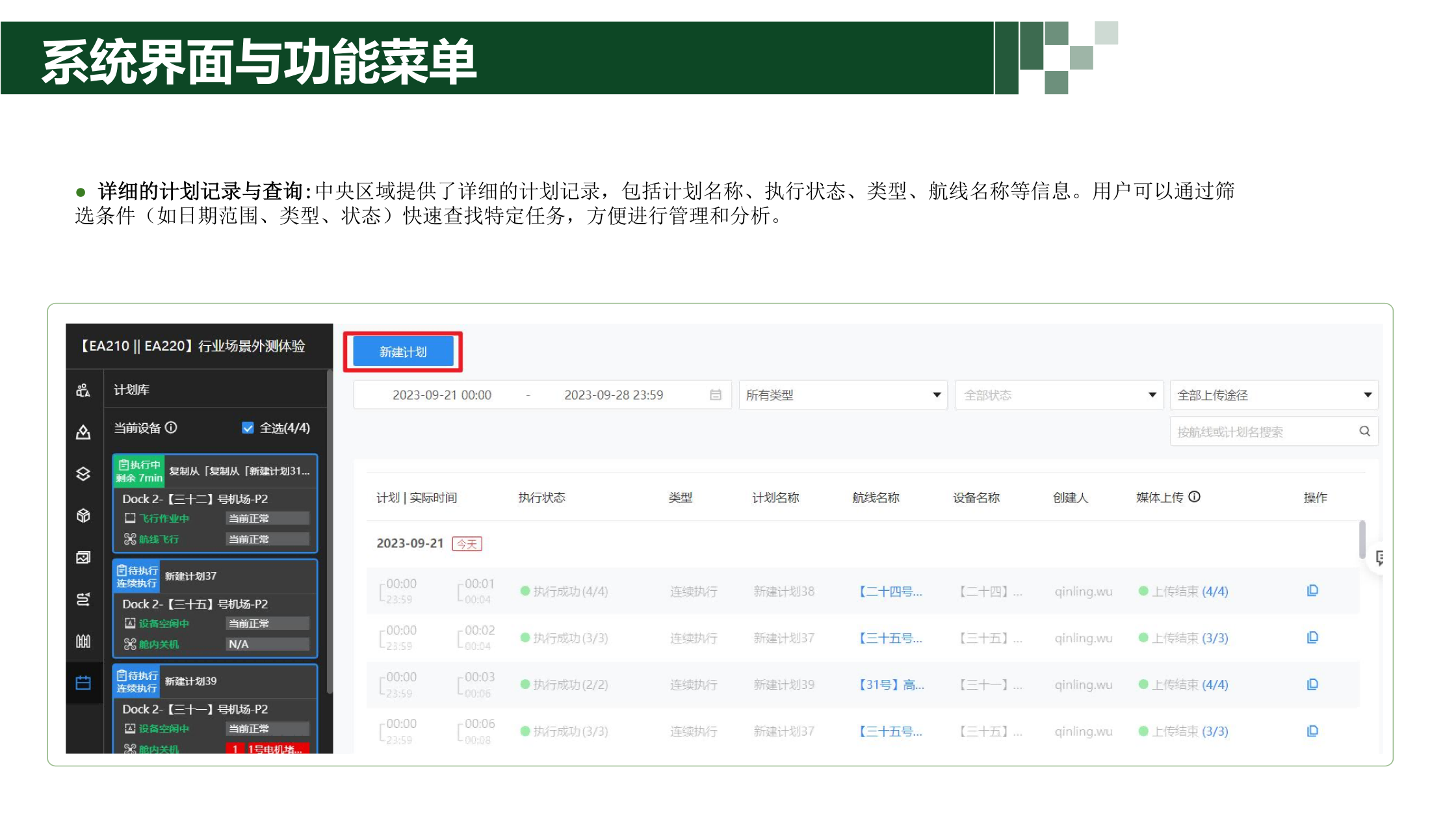Open the 3D model cube sidebar icon

click(83, 516)
